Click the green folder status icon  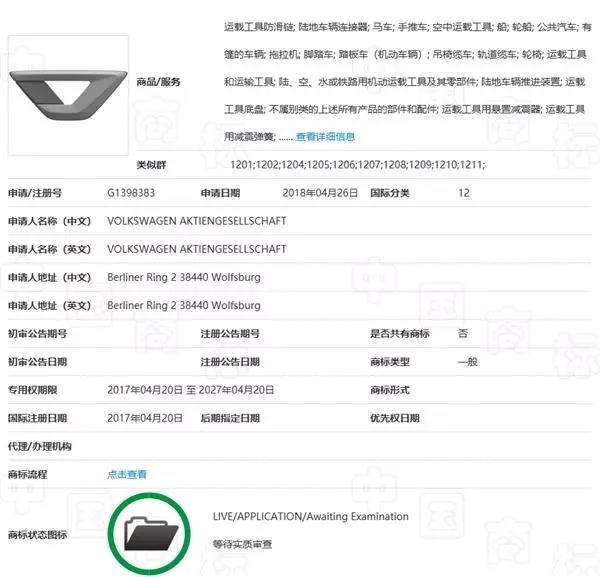point(149,533)
